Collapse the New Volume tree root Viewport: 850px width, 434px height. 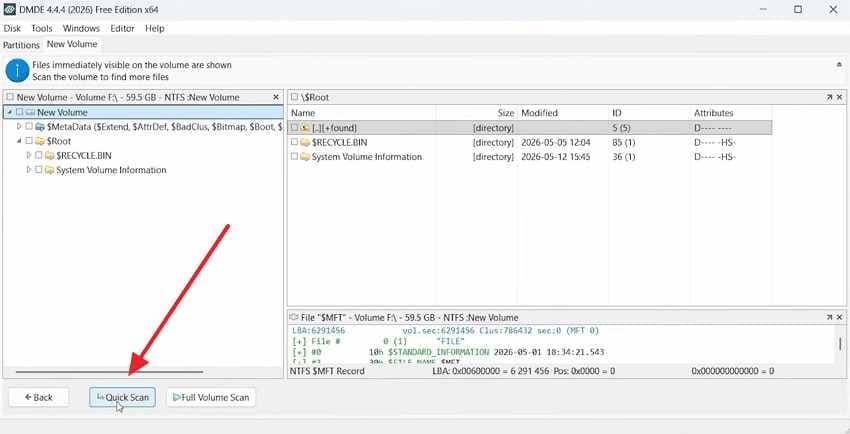pos(11,113)
